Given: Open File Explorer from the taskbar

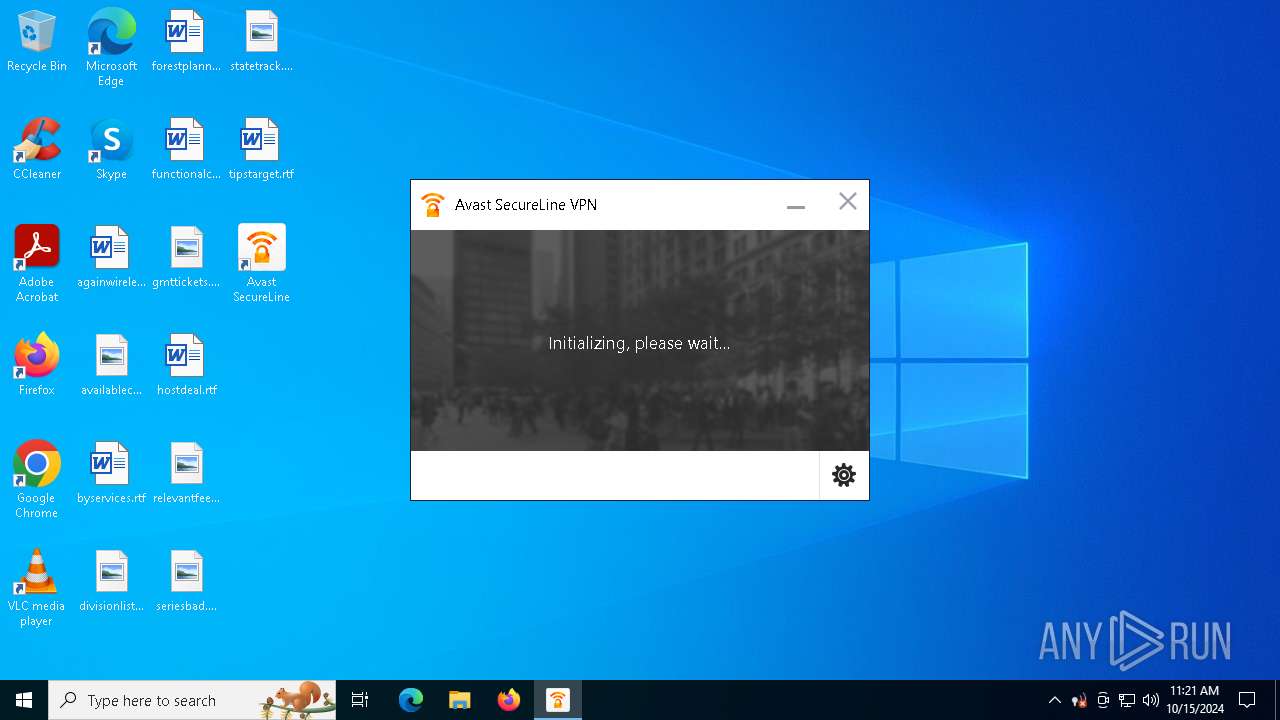Looking at the screenshot, I should tap(459, 700).
